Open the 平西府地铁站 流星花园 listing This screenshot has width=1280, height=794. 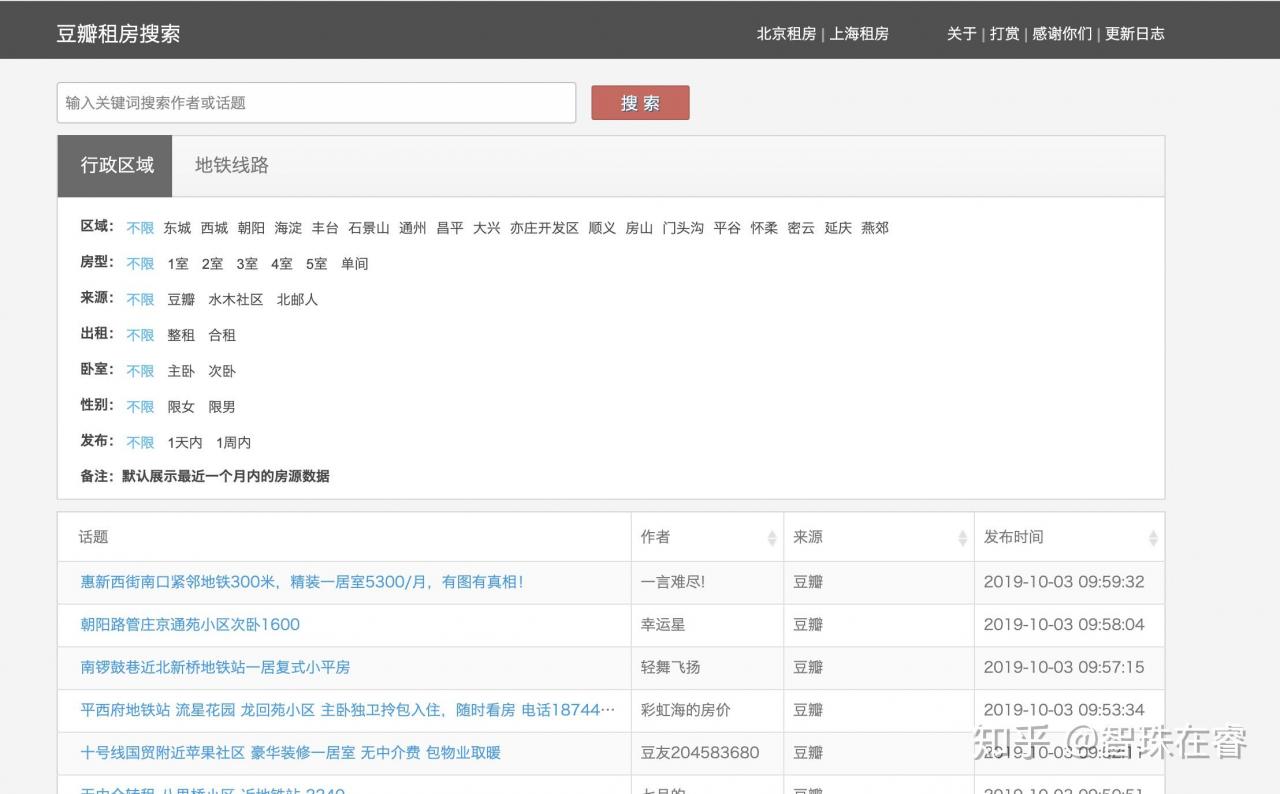pyautogui.click(x=348, y=710)
